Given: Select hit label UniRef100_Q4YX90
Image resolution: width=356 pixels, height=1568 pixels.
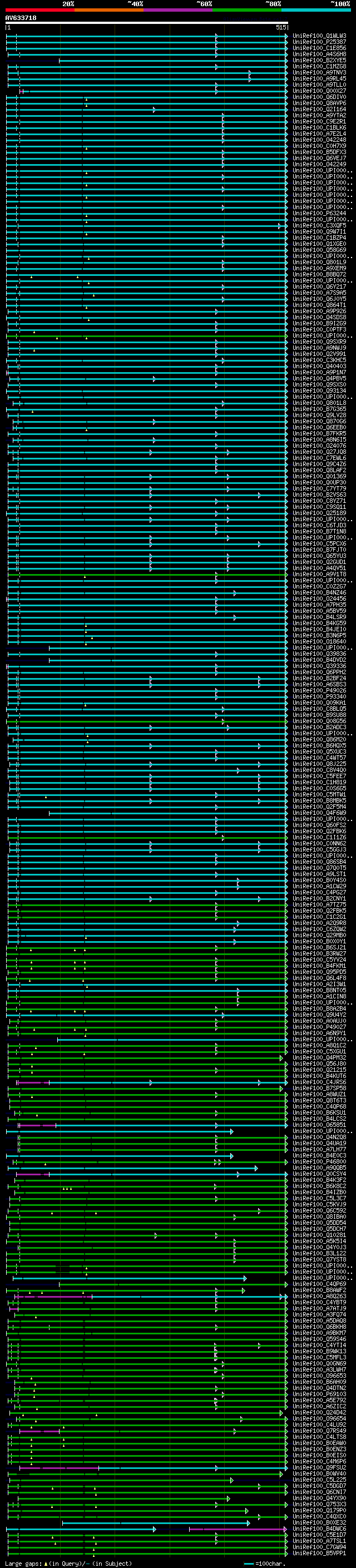Looking at the screenshot, I should coord(319,1498).
